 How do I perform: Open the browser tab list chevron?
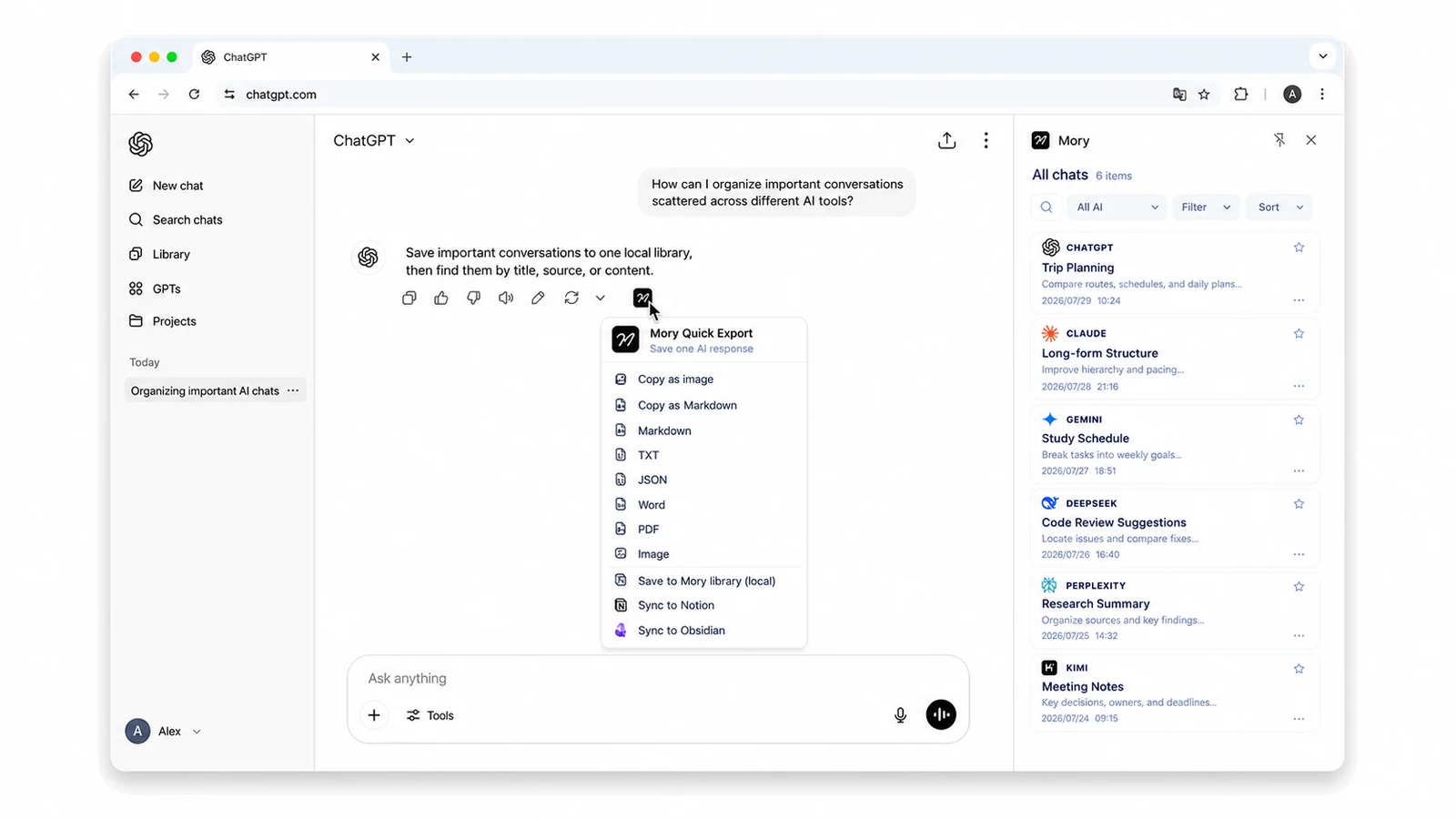(x=1322, y=56)
